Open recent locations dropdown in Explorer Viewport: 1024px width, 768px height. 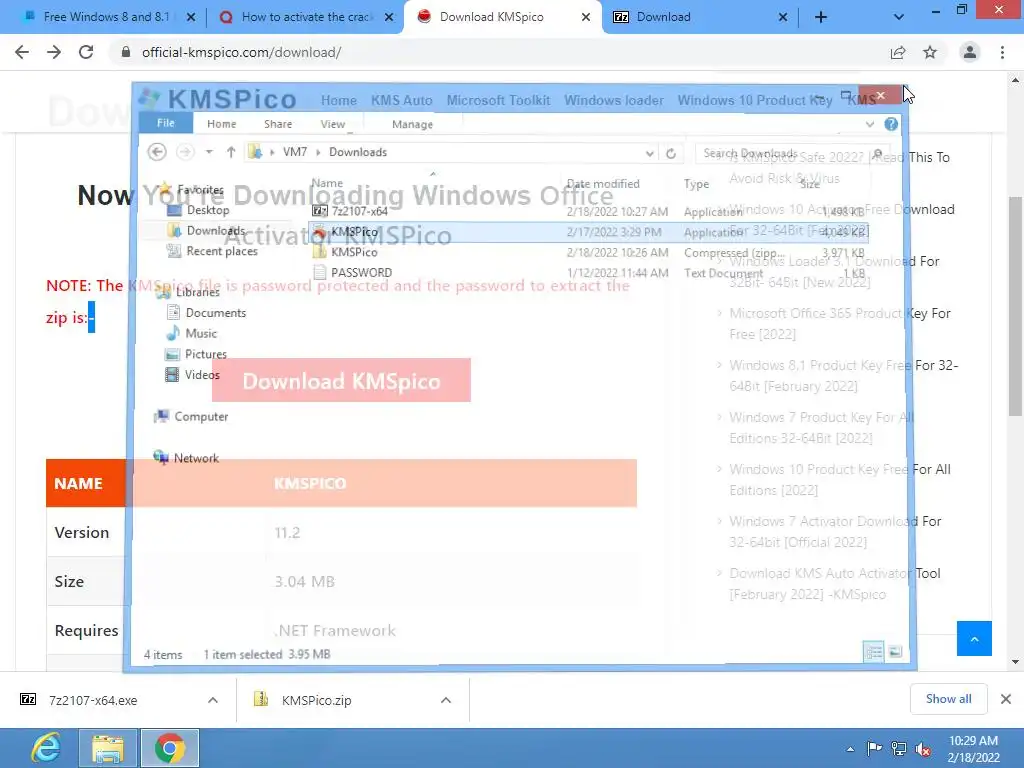[x=209, y=152]
